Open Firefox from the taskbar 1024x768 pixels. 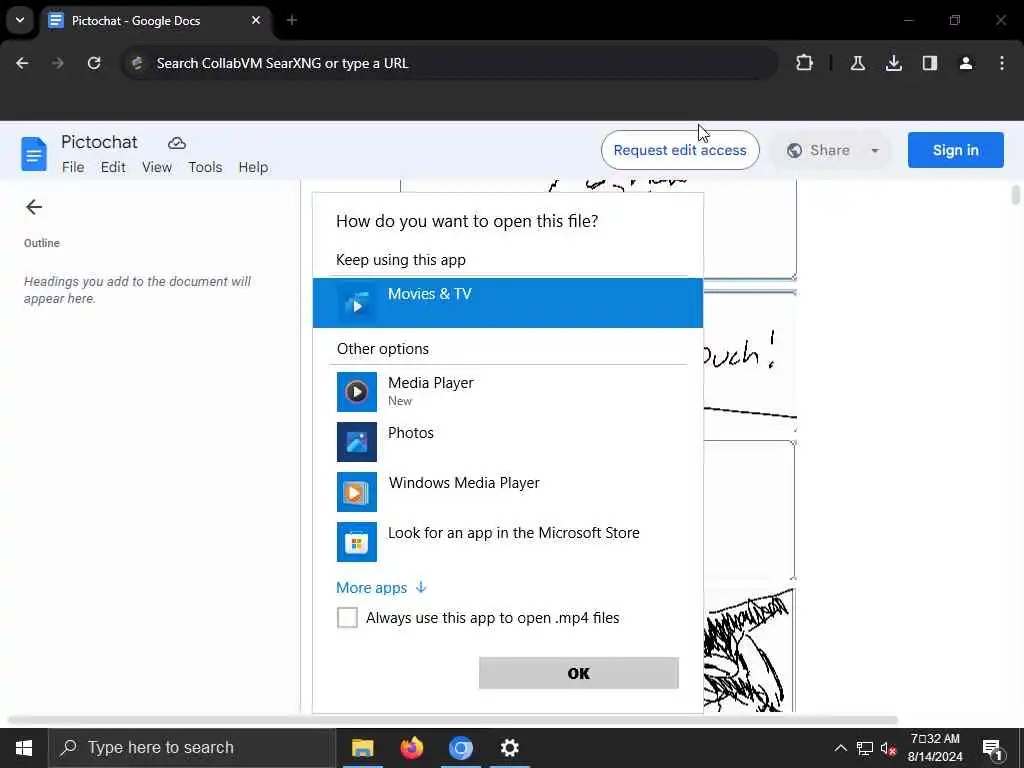(411, 748)
